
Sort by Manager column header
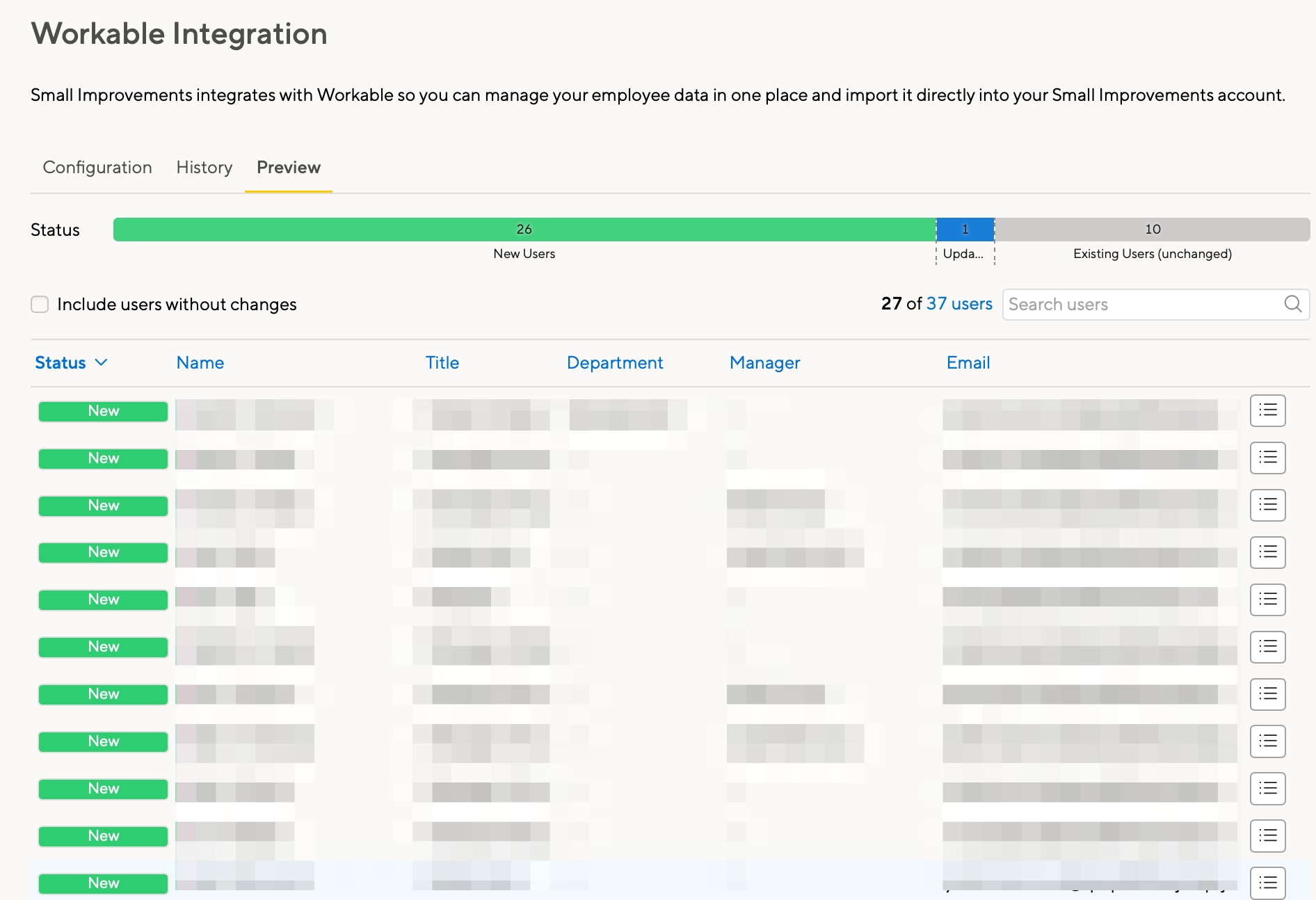pos(765,363)
